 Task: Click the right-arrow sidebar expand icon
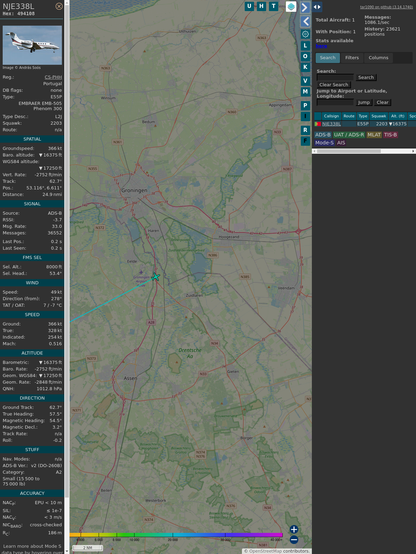pyautogui.click(x=305, y=7)
